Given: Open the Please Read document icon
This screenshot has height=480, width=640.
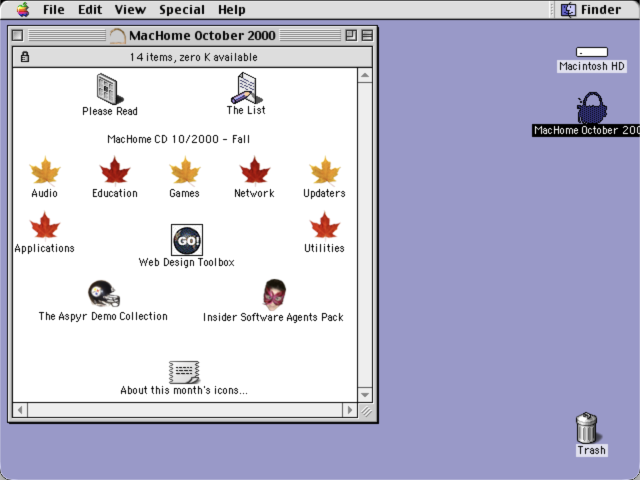Looking at the screenshot, I should tap(109, 89).
